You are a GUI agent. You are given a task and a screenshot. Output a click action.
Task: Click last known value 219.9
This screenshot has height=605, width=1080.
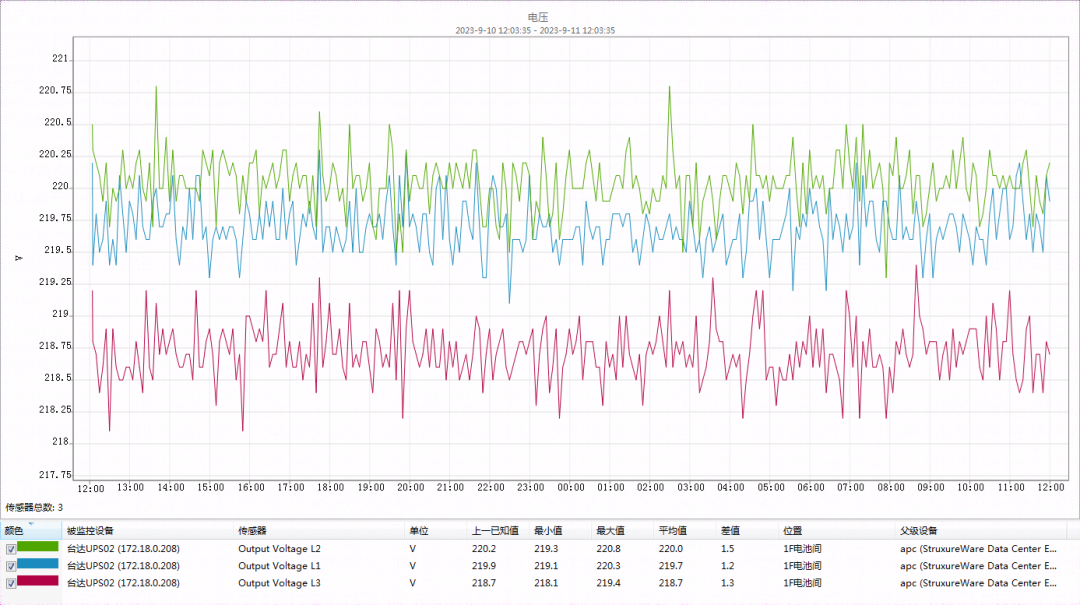tap(484, 566)
